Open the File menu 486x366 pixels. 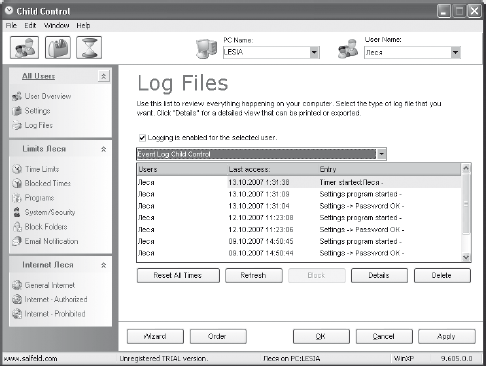[11, 26]
